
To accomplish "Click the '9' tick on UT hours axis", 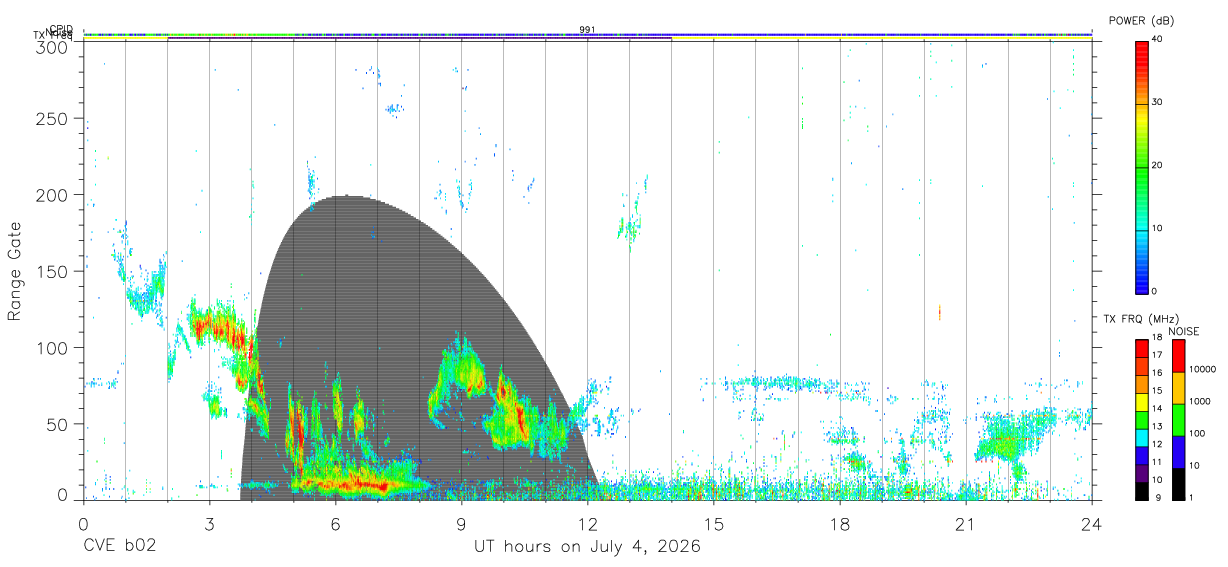I will point(462,523).
